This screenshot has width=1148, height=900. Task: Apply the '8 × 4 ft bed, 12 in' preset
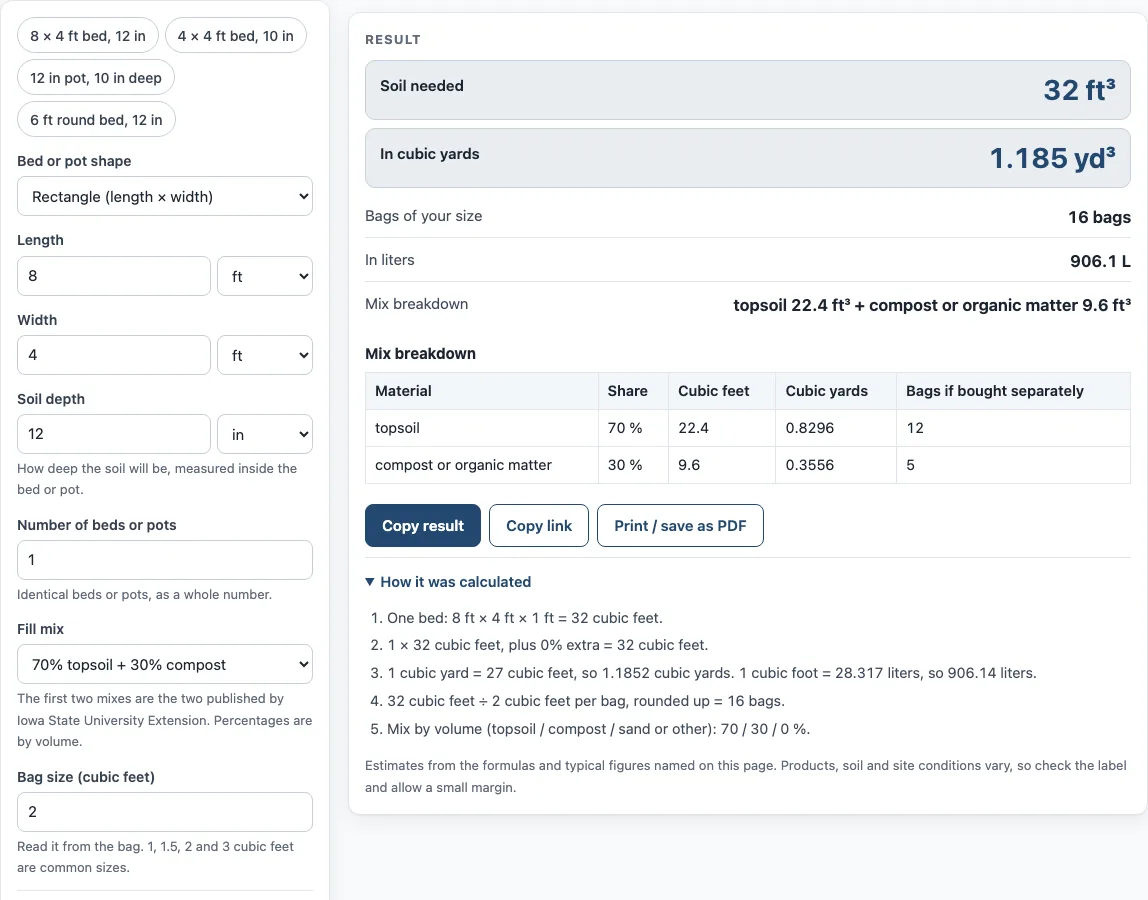click(88, 35)
